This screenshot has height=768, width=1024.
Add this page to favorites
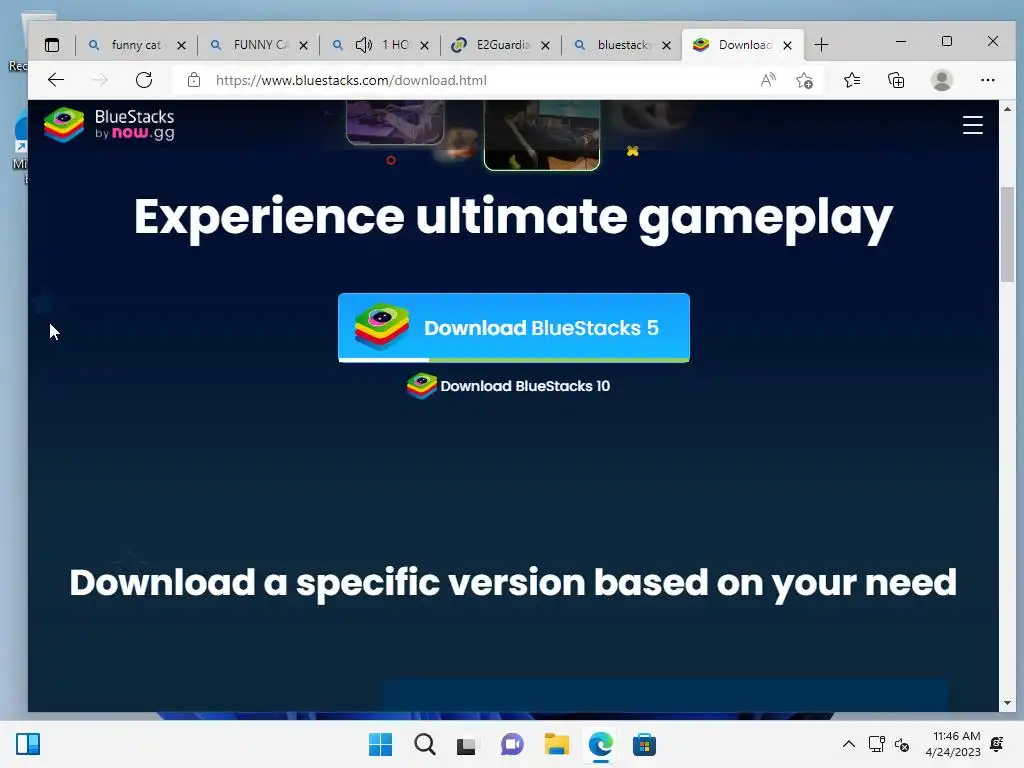coord(805,80)
